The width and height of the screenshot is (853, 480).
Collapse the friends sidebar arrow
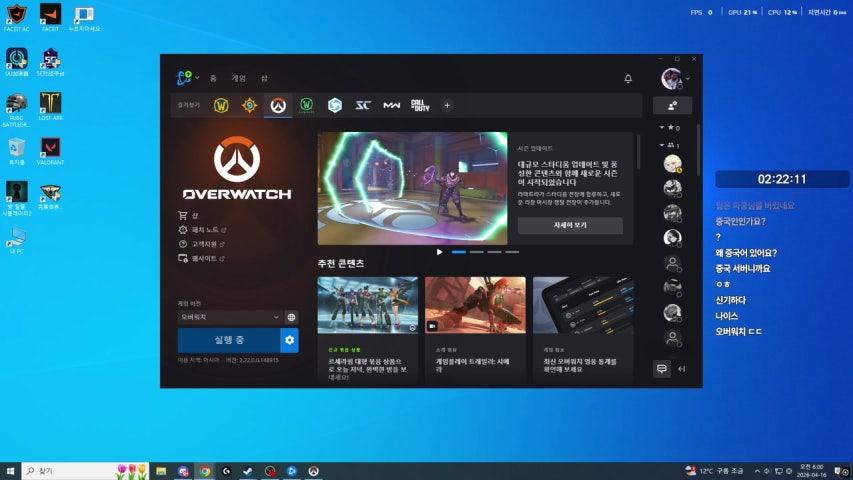click(x=682, y=369)
